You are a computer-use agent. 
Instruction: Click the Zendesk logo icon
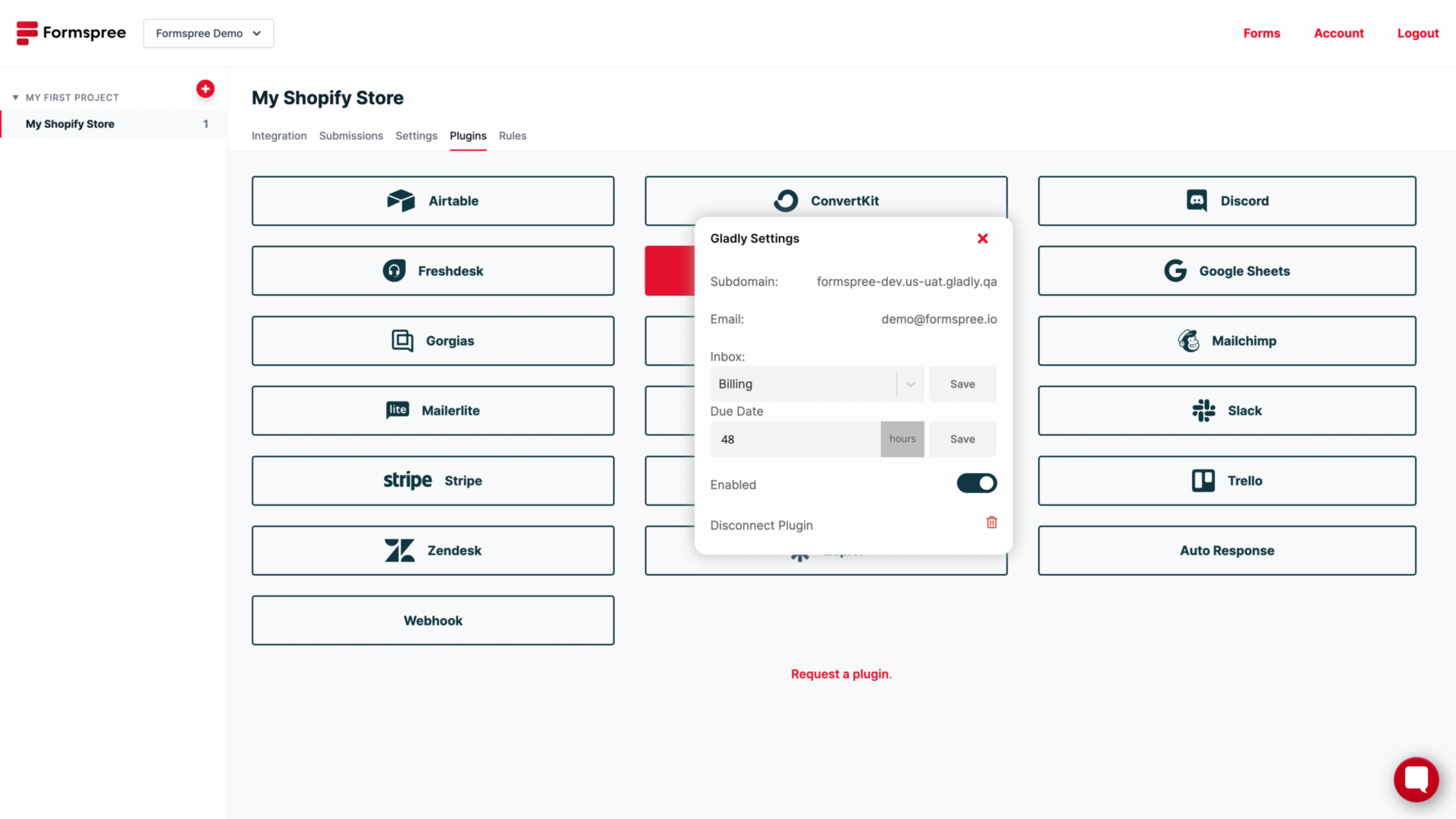point(400,551)
